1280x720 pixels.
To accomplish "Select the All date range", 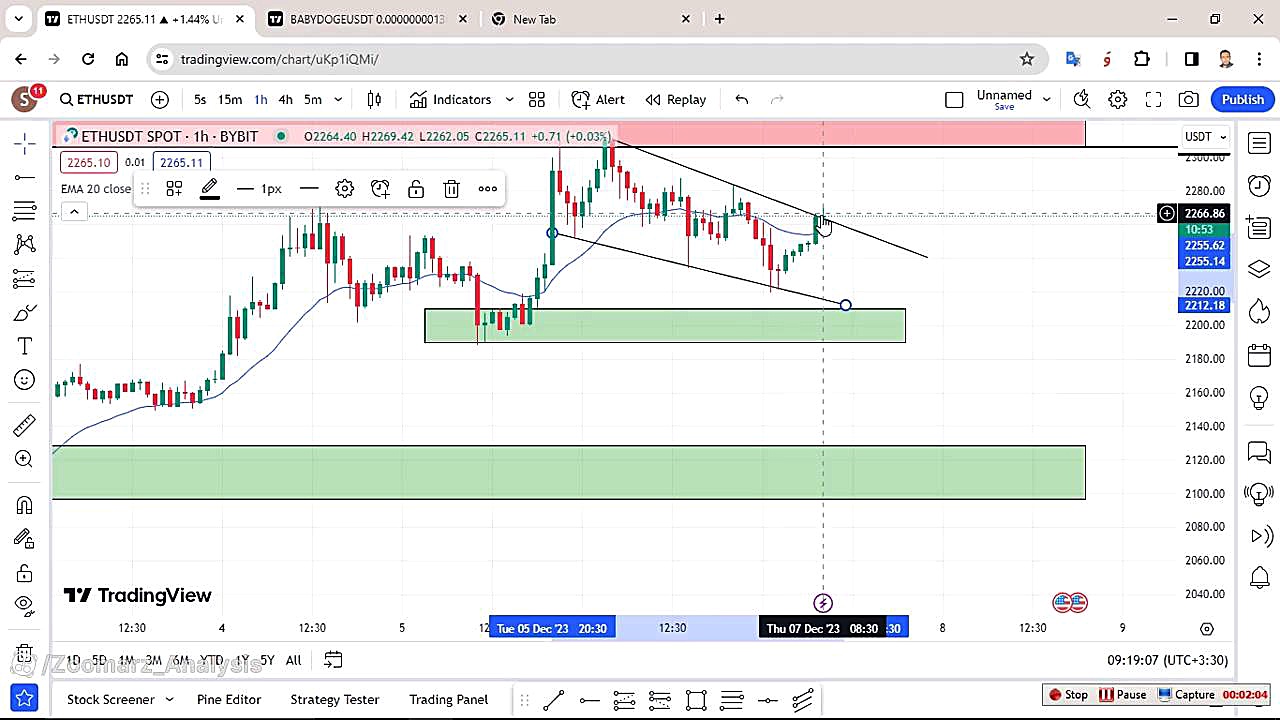I will (x=293, y=660).
